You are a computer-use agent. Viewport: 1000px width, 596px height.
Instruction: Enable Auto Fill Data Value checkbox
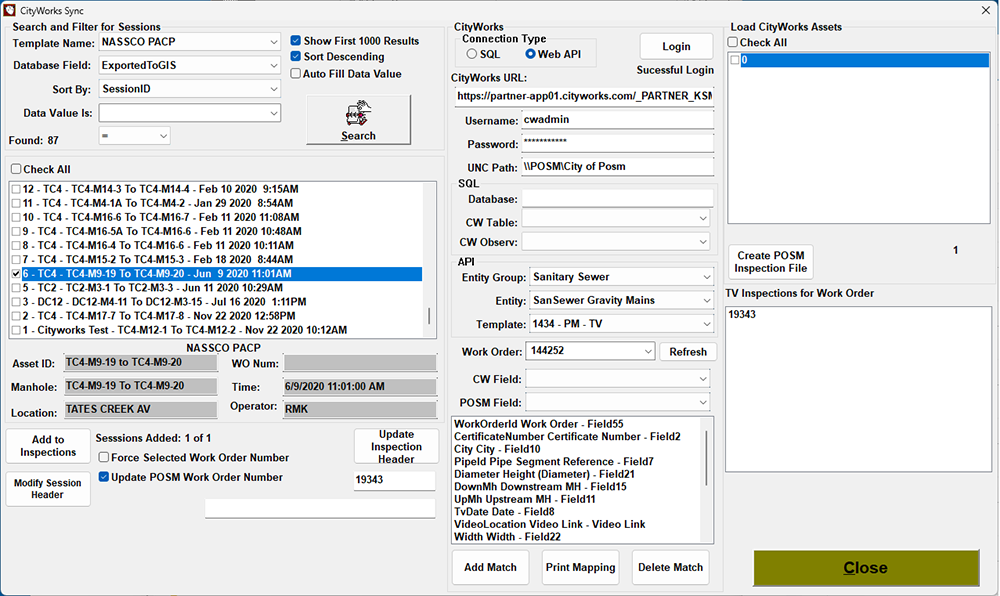(296, 73)
